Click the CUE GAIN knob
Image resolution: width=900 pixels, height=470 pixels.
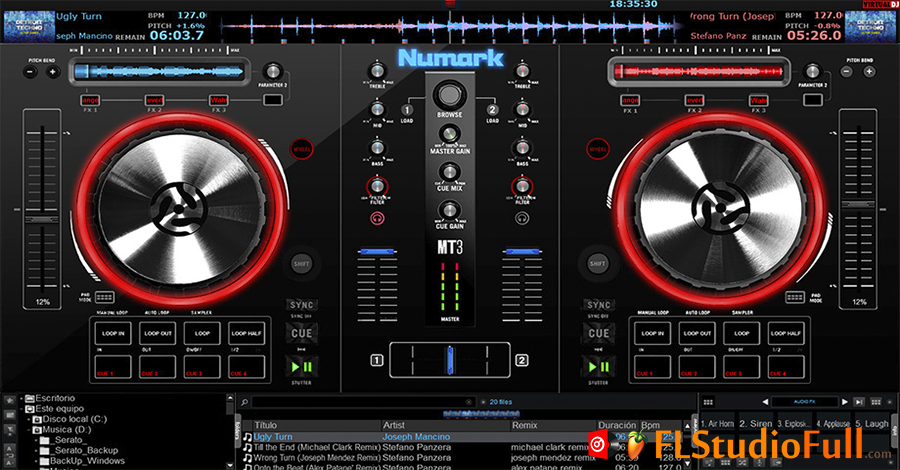(x=449, y=209)
